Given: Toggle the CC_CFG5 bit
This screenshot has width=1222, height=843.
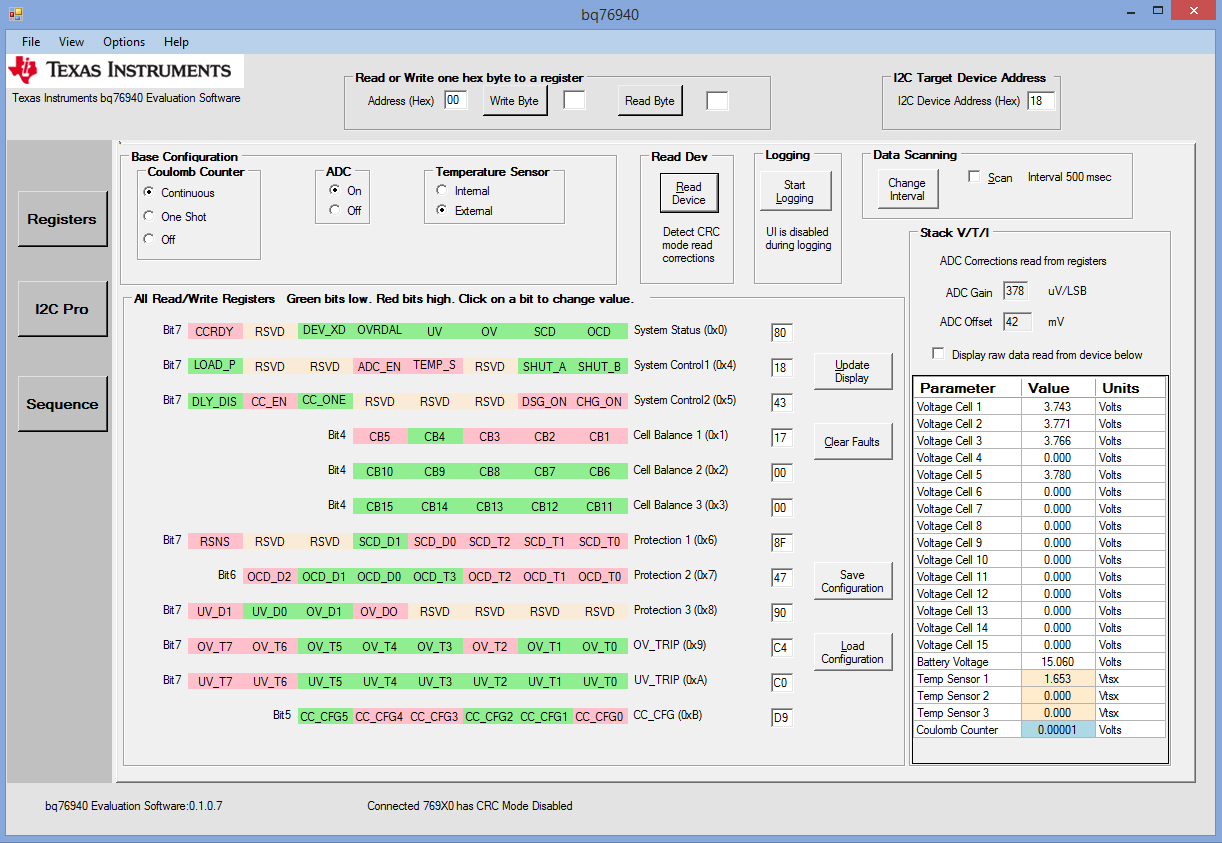Looking at the screenshot, I should point(324,716).
